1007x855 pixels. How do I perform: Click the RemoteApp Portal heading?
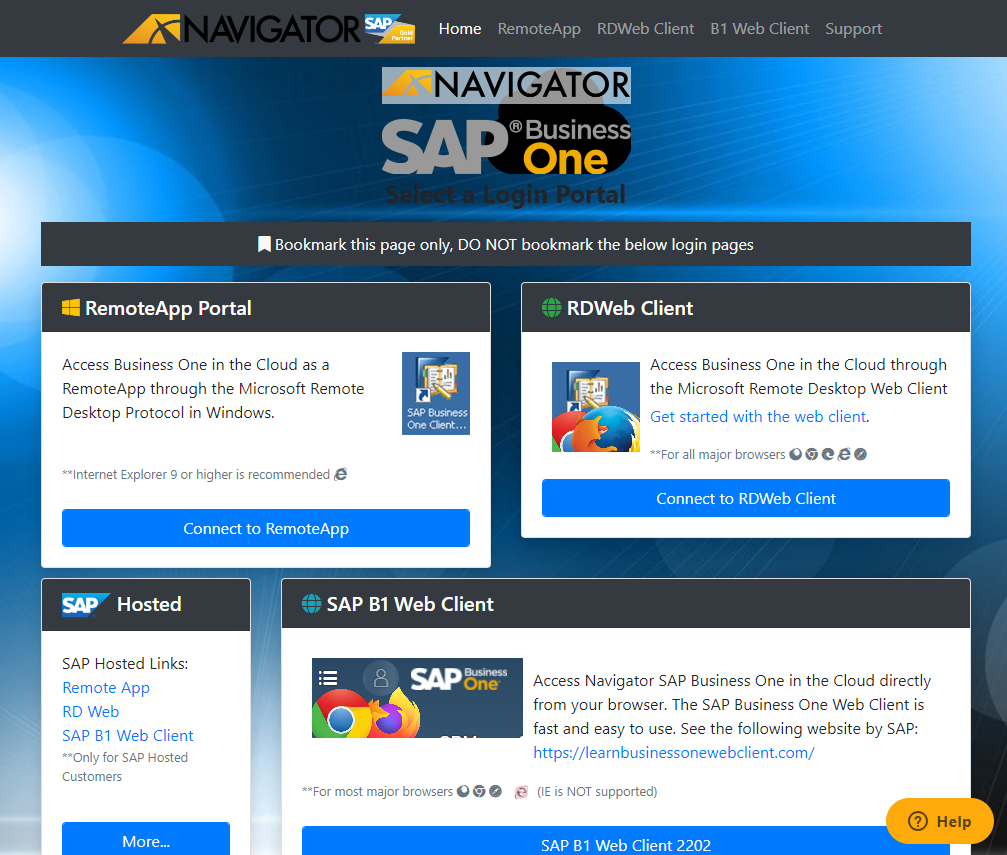point(168,308)
